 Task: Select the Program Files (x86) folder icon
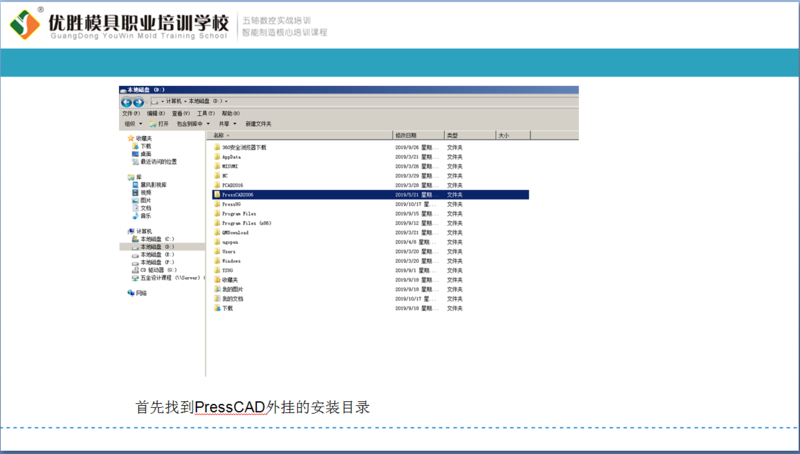click(217, 223)
